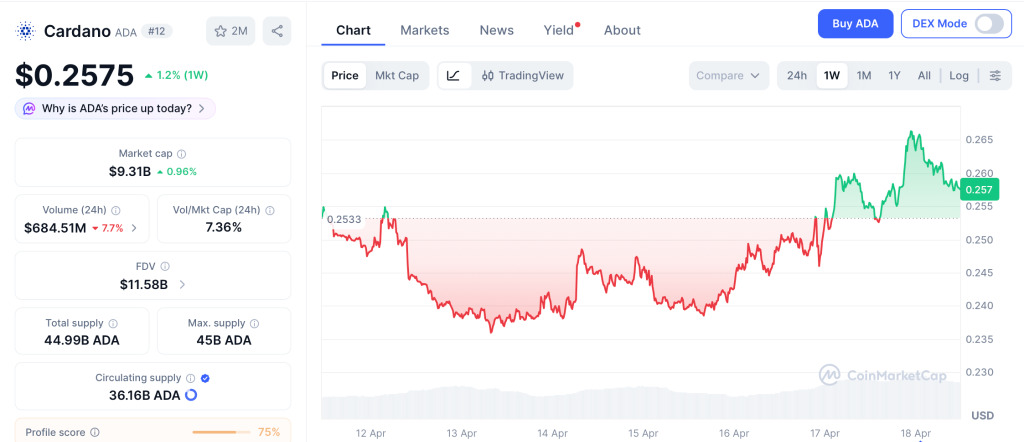Enable Log scale on chart
This screenshot has width=1024, height=442.
pyautogui.click(x=959, y=75)
